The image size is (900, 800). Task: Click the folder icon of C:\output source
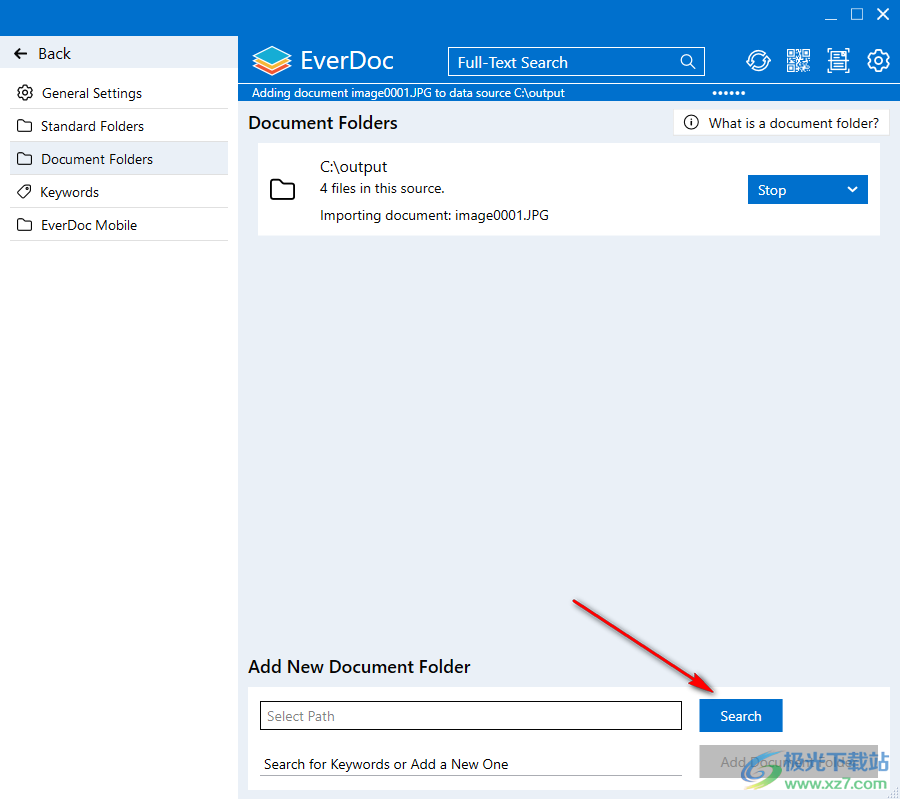pyautogui.click(x=282, y=189)
